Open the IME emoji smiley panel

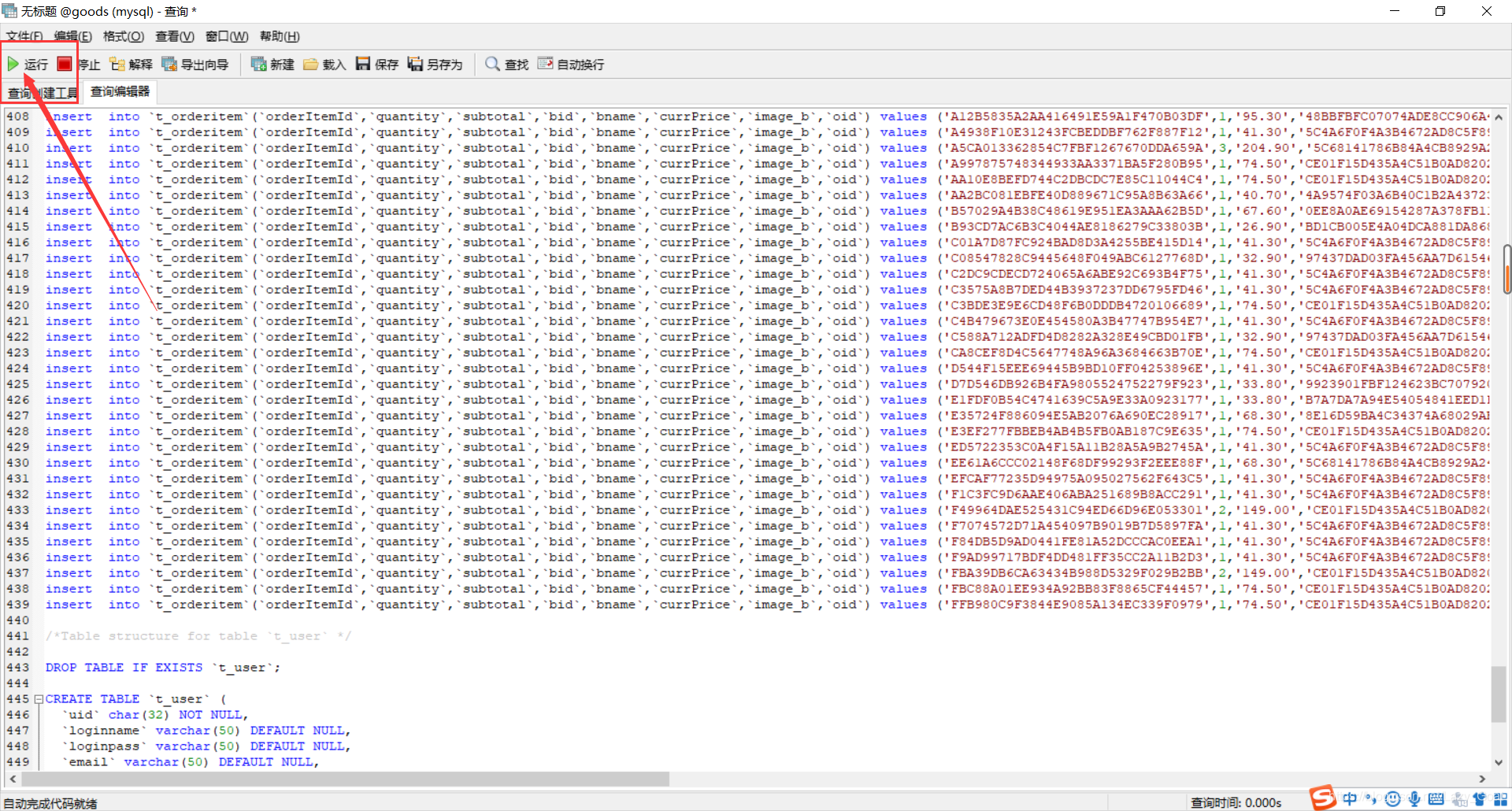1392,799
